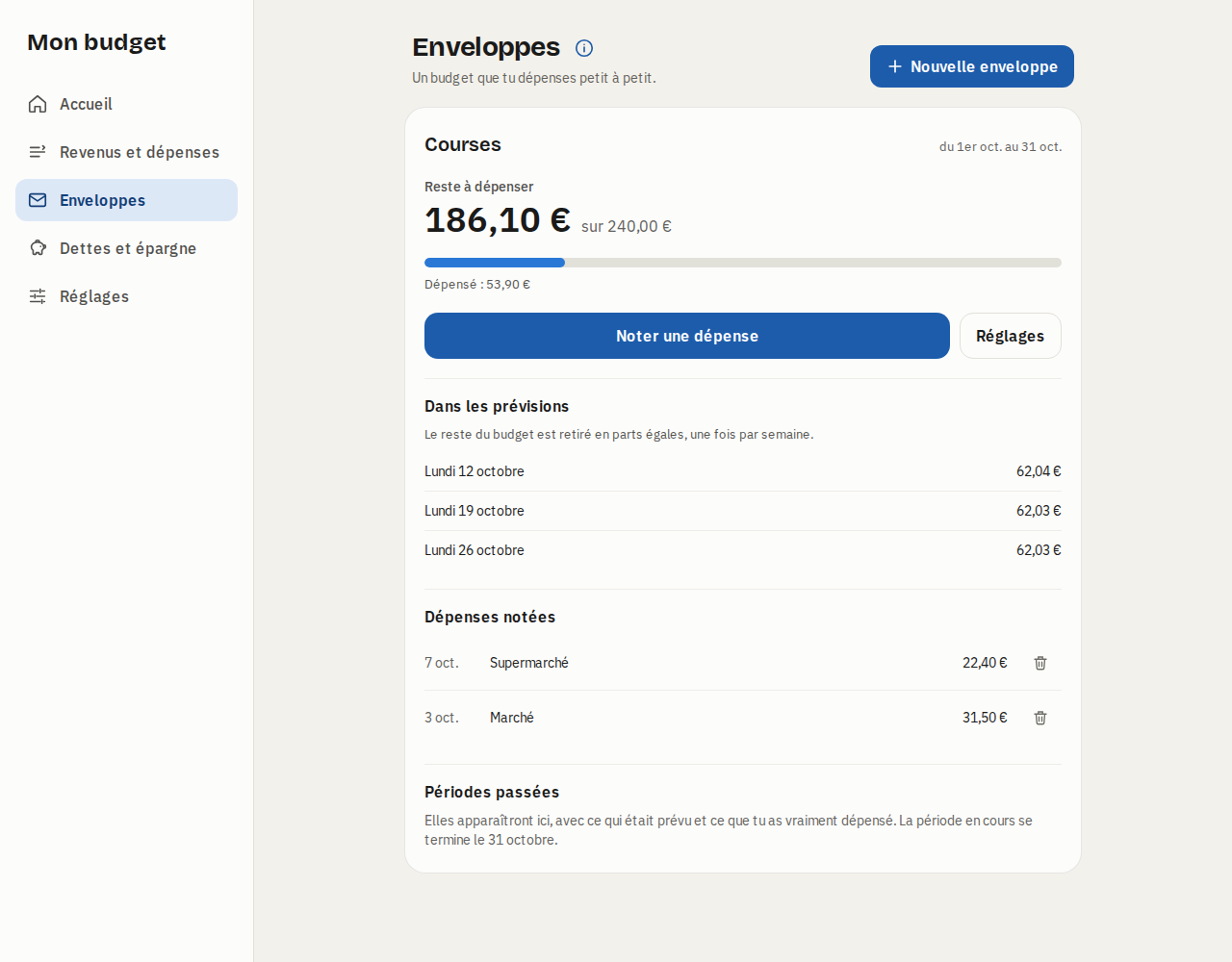The width and height of the screenshot is (1232, 962).
Task: Open Dettes et épargne page
Action: [x=126, y=248]
